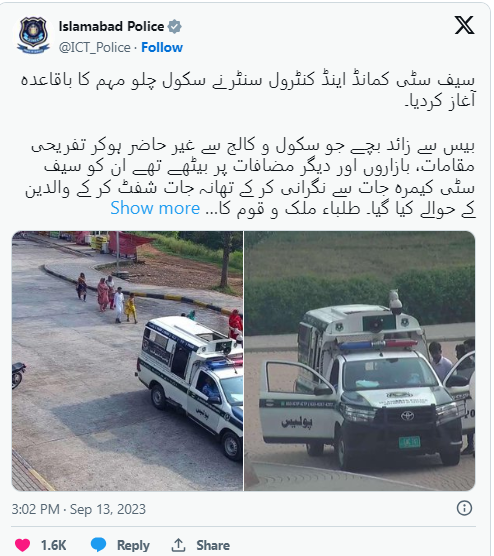This screenshot has height=556, width=494.
Task: Click the Islamabad Police badge avatar
Action: click(33, 35)
